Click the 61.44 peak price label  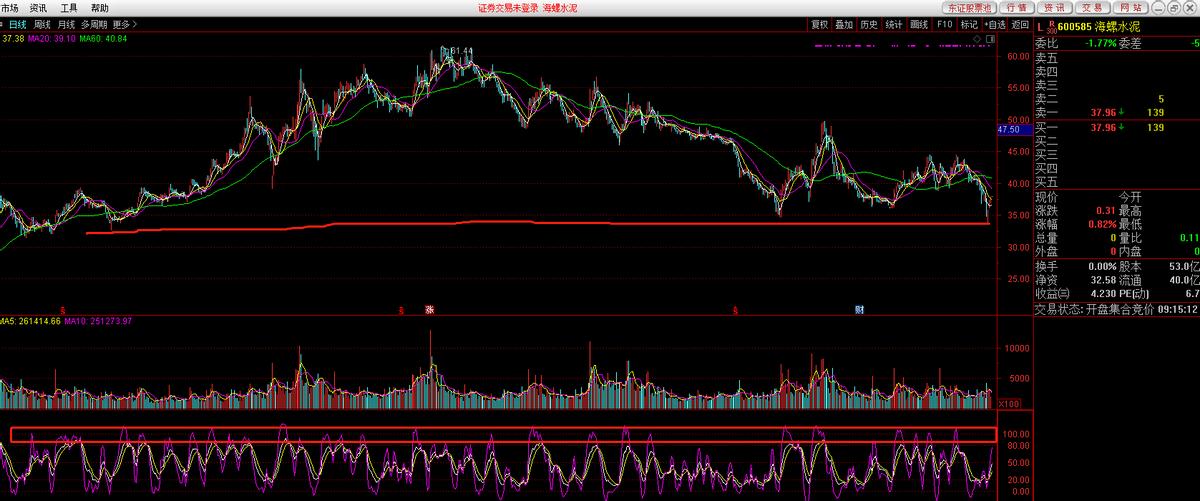(460, 50)
